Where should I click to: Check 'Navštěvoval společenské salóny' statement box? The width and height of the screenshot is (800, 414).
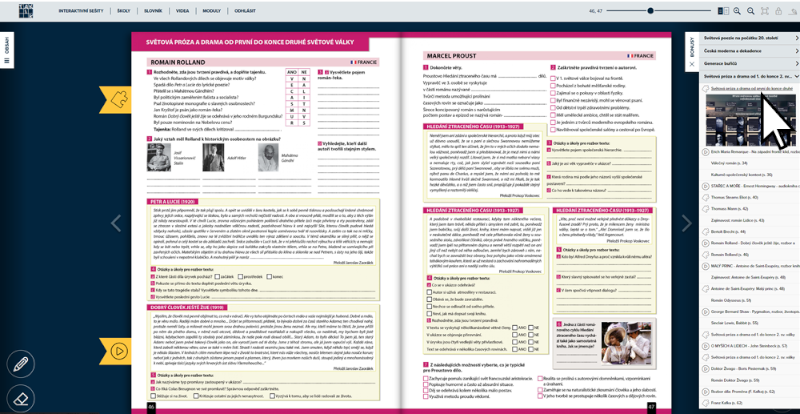(x=553, y=130)
